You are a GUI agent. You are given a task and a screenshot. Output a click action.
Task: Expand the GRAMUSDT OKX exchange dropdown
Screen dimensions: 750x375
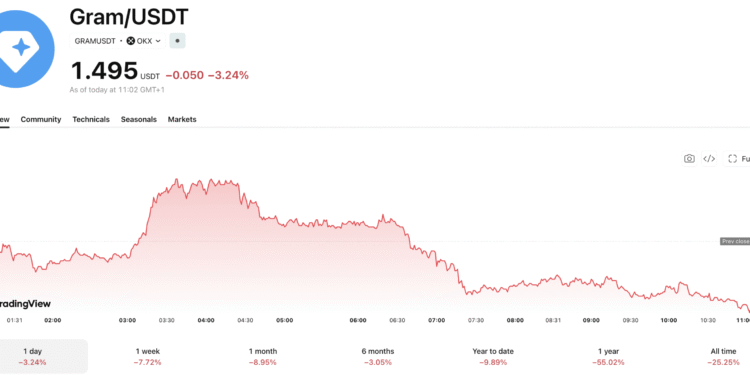pyautogui.click(x=118, y=41)
